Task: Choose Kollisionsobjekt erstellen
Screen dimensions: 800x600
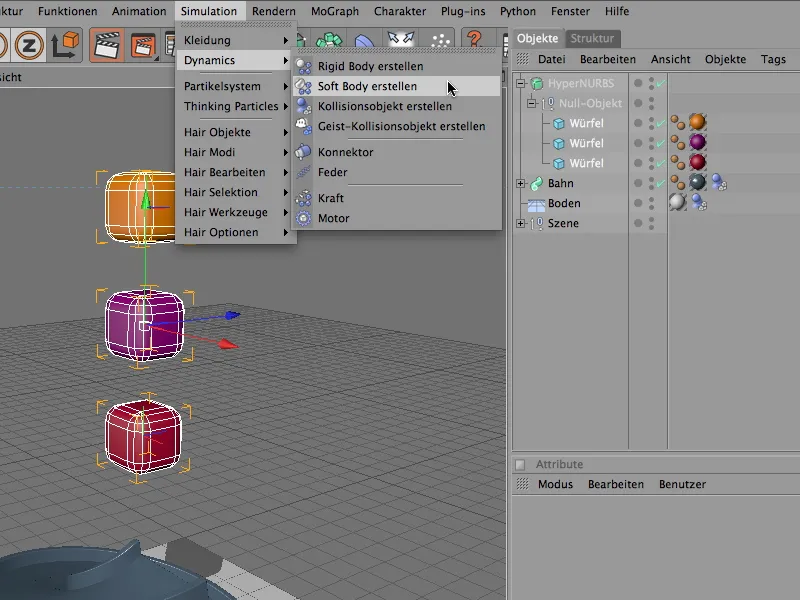Action: 396,106
